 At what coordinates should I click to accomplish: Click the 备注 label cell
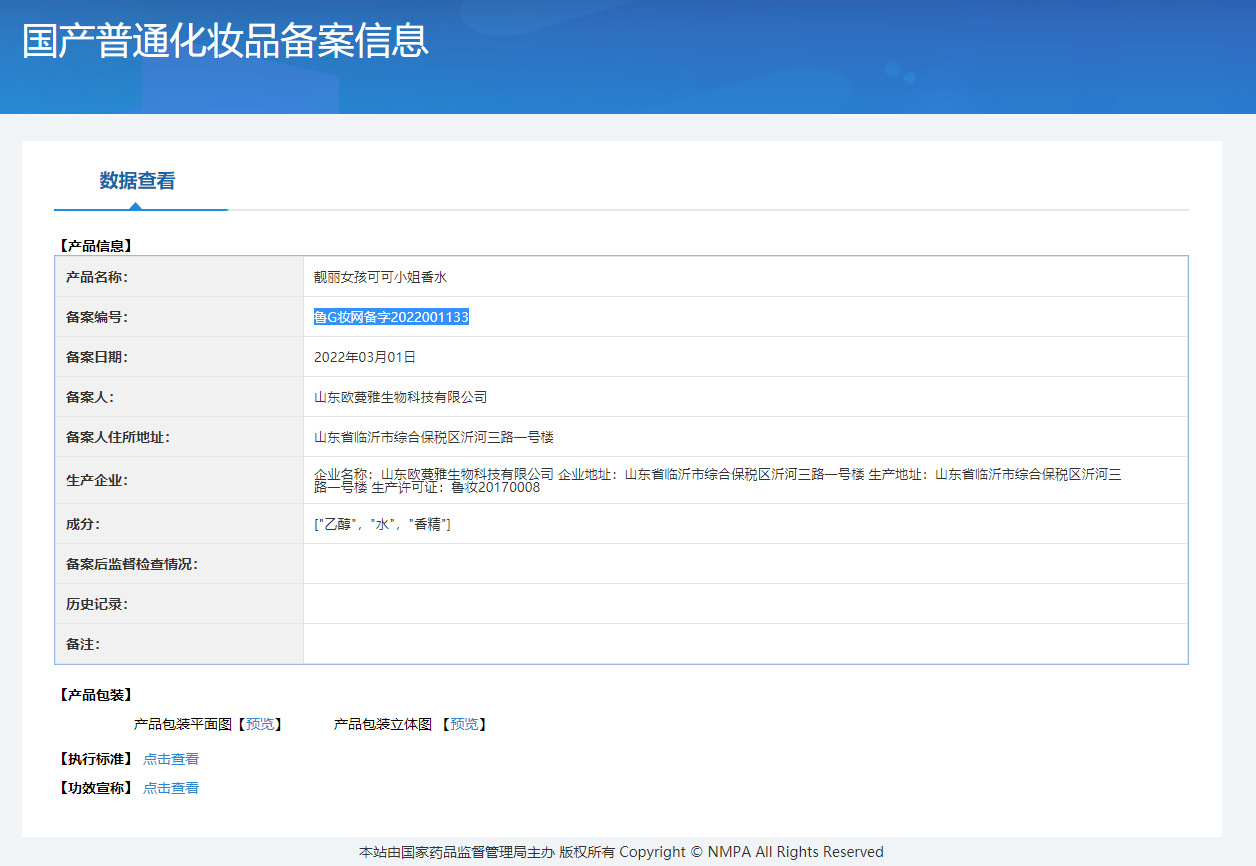[x=179, y=644]
